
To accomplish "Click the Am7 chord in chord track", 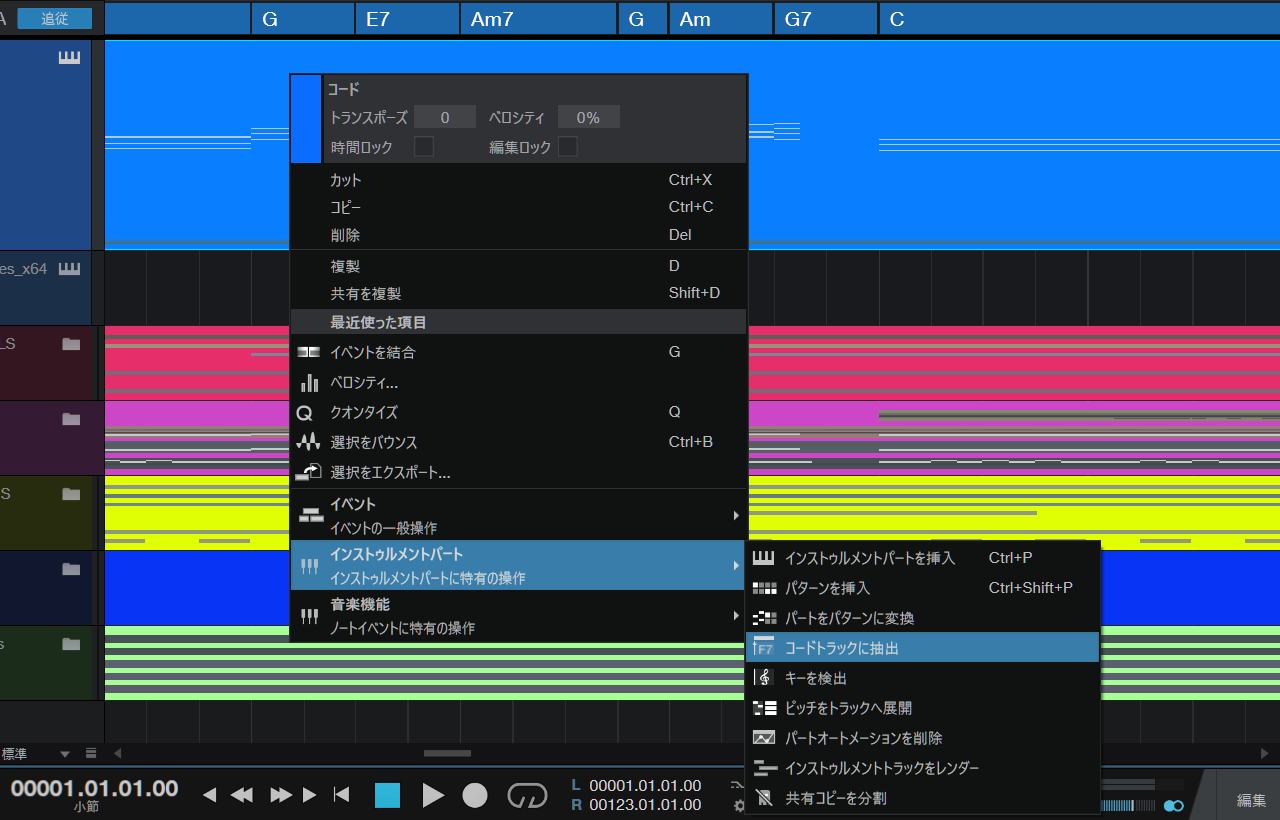I will click(538, 19).
